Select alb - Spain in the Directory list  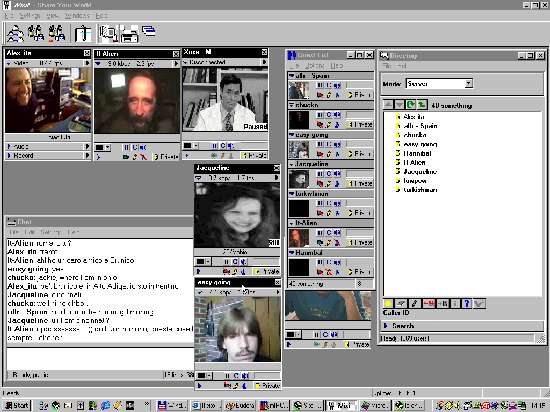(420, 126)
